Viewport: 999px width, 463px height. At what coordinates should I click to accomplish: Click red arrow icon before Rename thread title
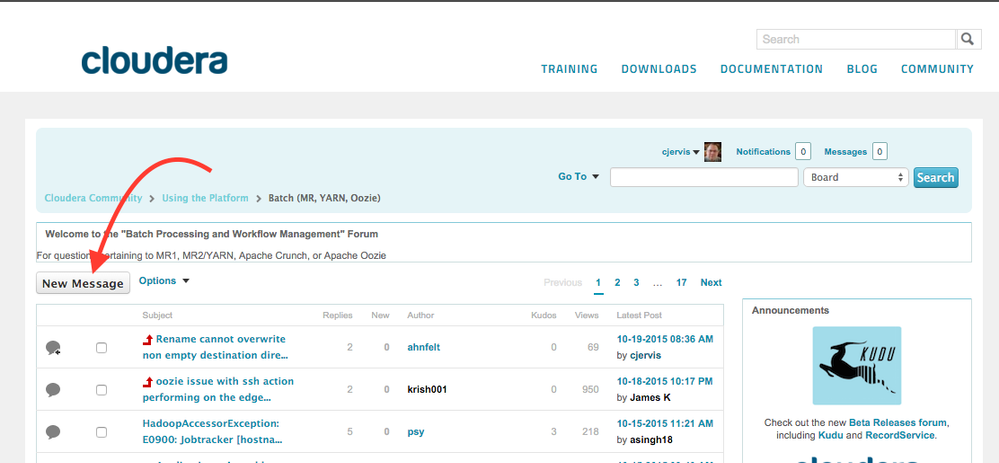(148, 339)
